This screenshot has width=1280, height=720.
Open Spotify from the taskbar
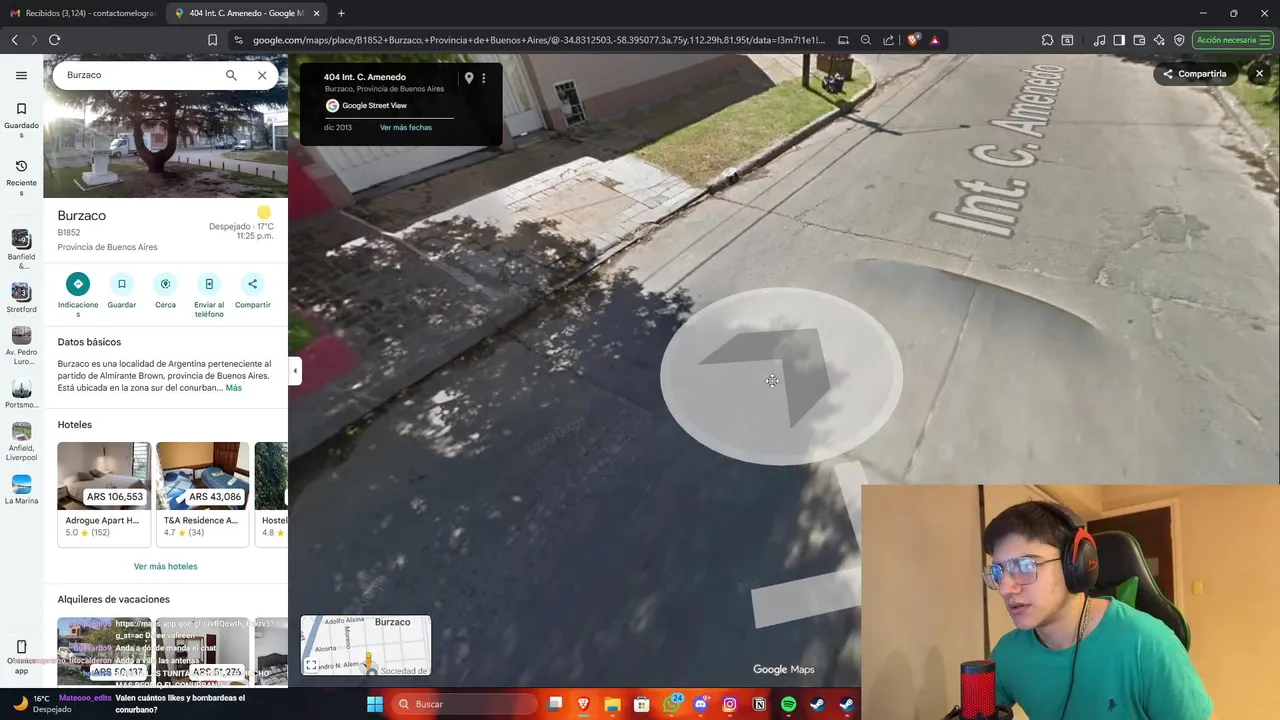click(788, 704)
